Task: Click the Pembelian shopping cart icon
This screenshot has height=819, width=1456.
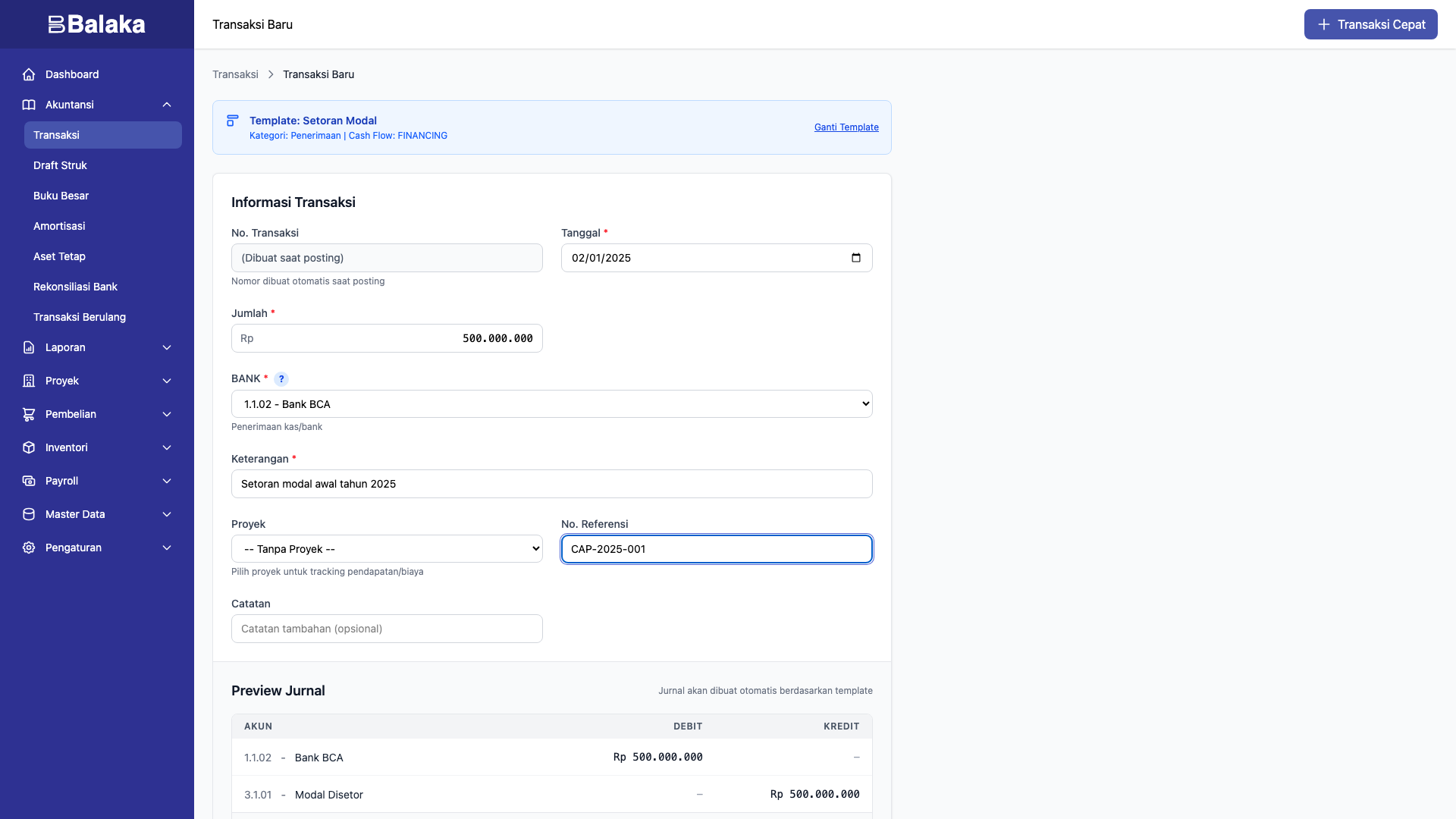Action: (x=29, y=414)
